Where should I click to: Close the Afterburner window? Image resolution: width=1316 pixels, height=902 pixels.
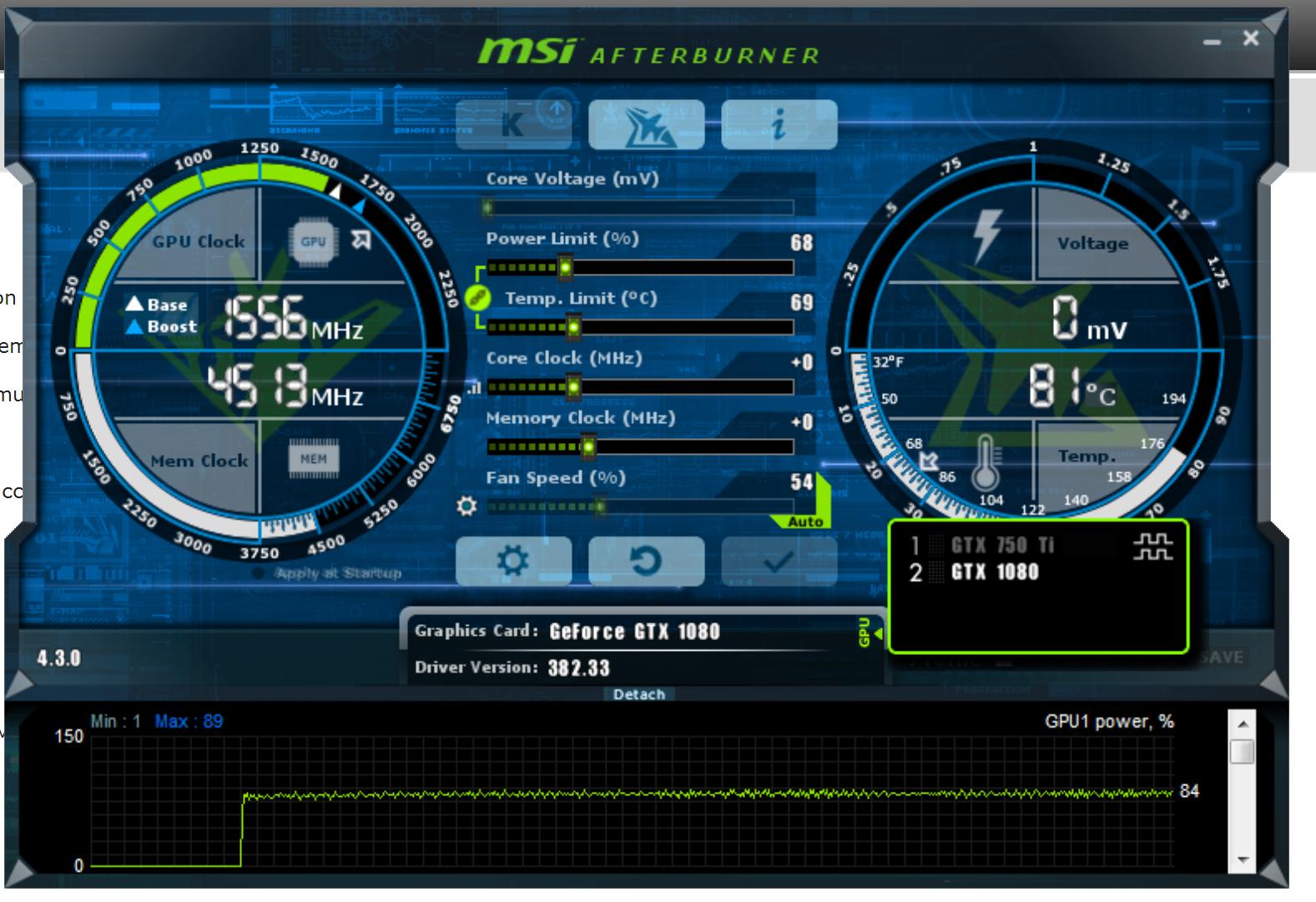coord(1250,38)
